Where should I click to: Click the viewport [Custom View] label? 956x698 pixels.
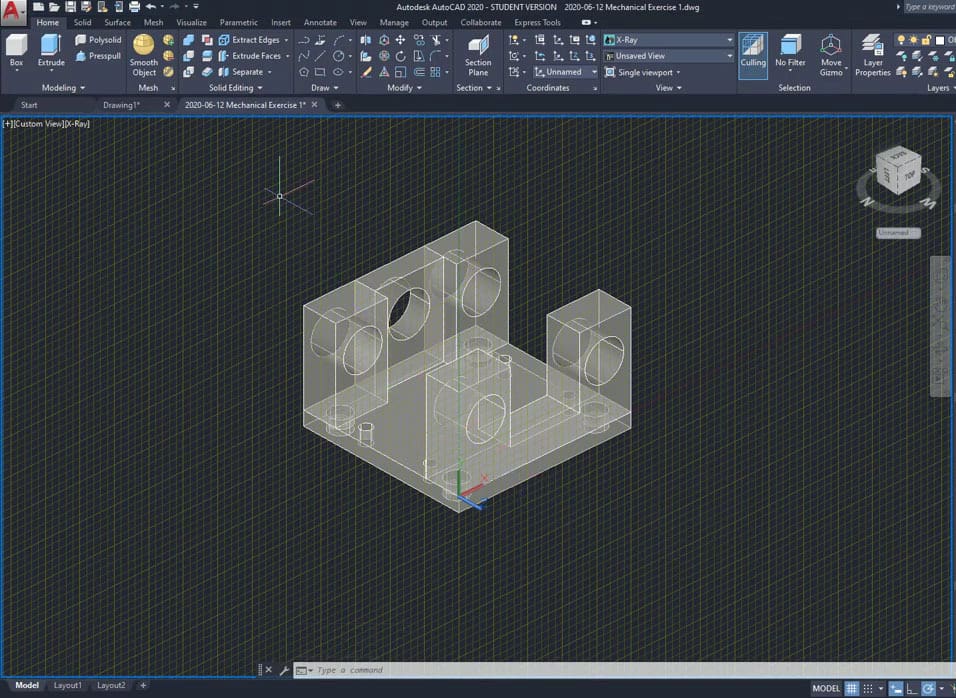coord(38,124)
